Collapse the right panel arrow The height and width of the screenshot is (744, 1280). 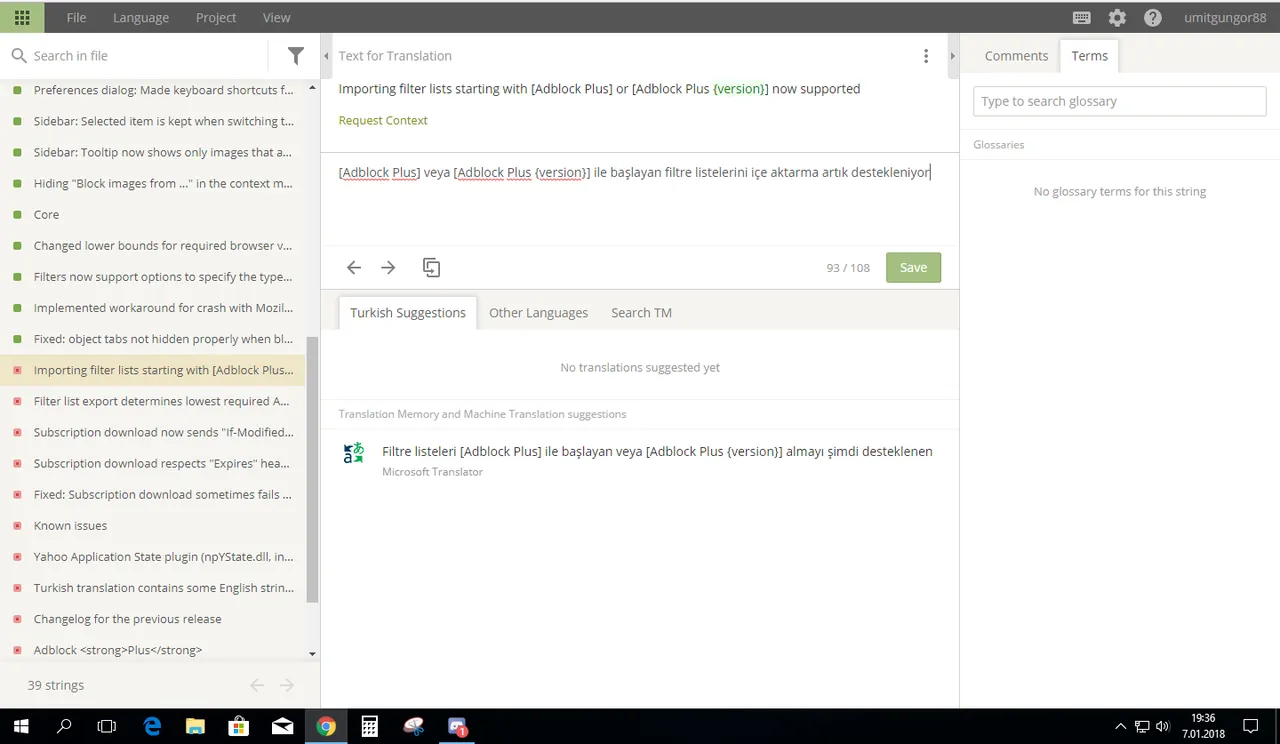(952, 56)
